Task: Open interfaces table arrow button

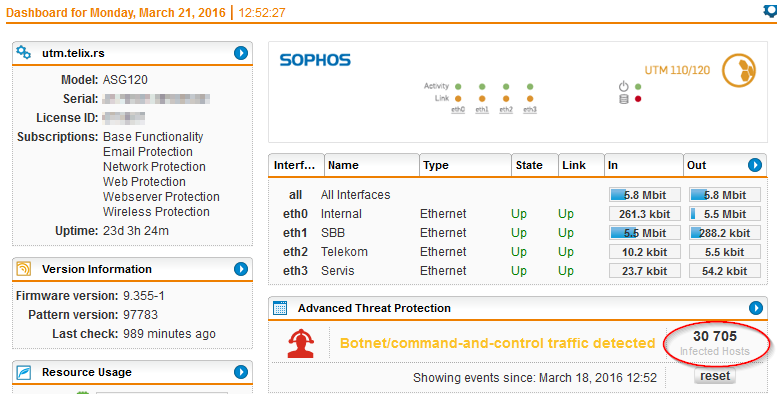Action: (x=755, y=165)
